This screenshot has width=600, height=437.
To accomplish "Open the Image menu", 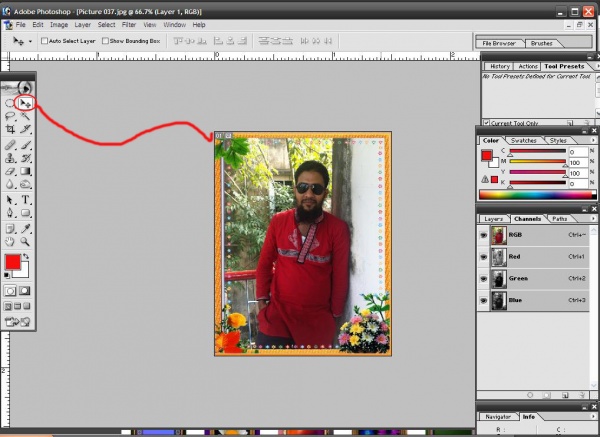I will (x=59, y=24).
